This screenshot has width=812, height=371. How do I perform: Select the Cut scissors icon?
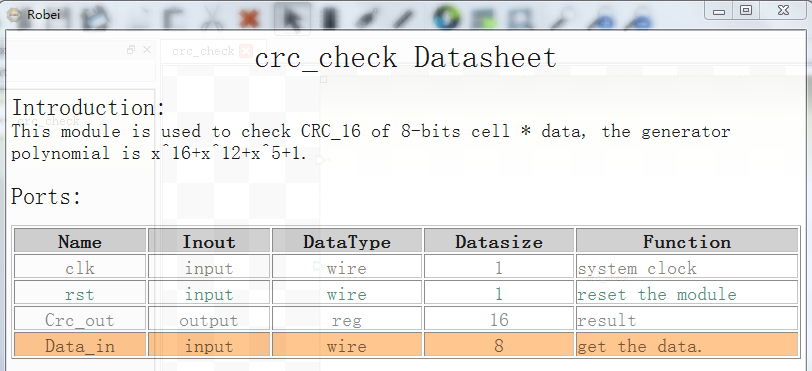coord(211,20)
